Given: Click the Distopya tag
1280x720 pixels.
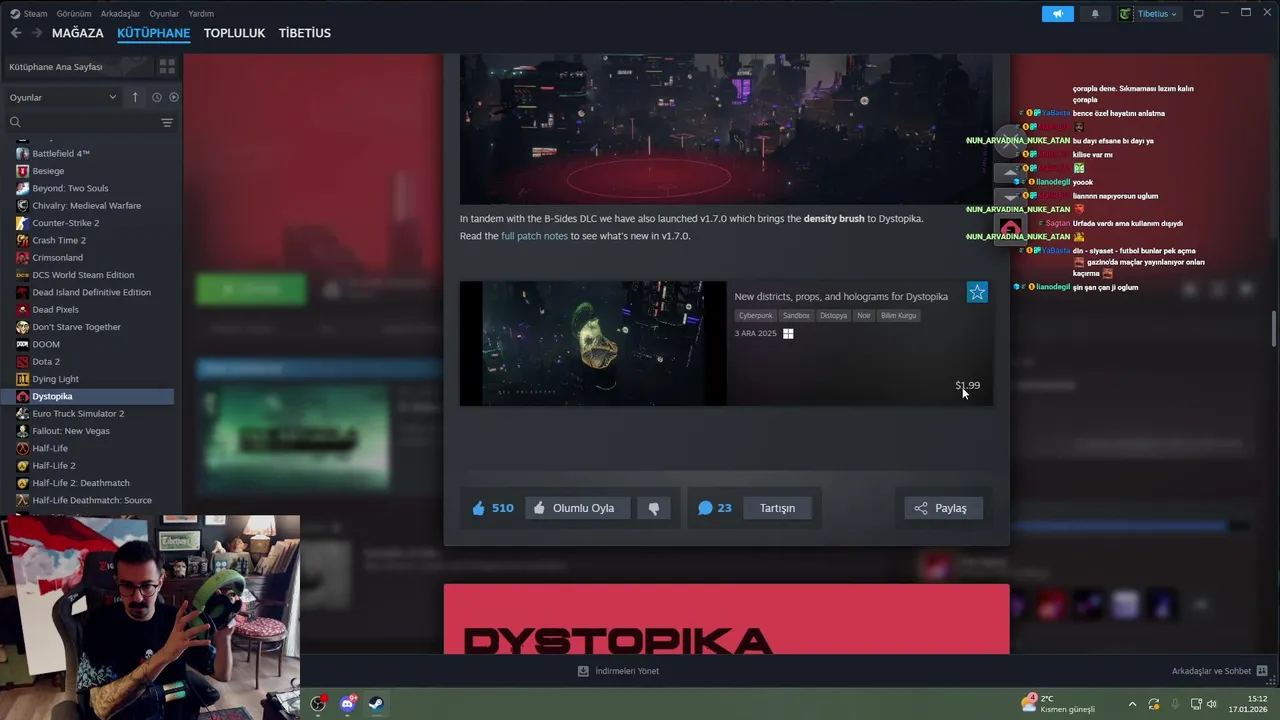Looking at the screenshot, I should 833,316.
